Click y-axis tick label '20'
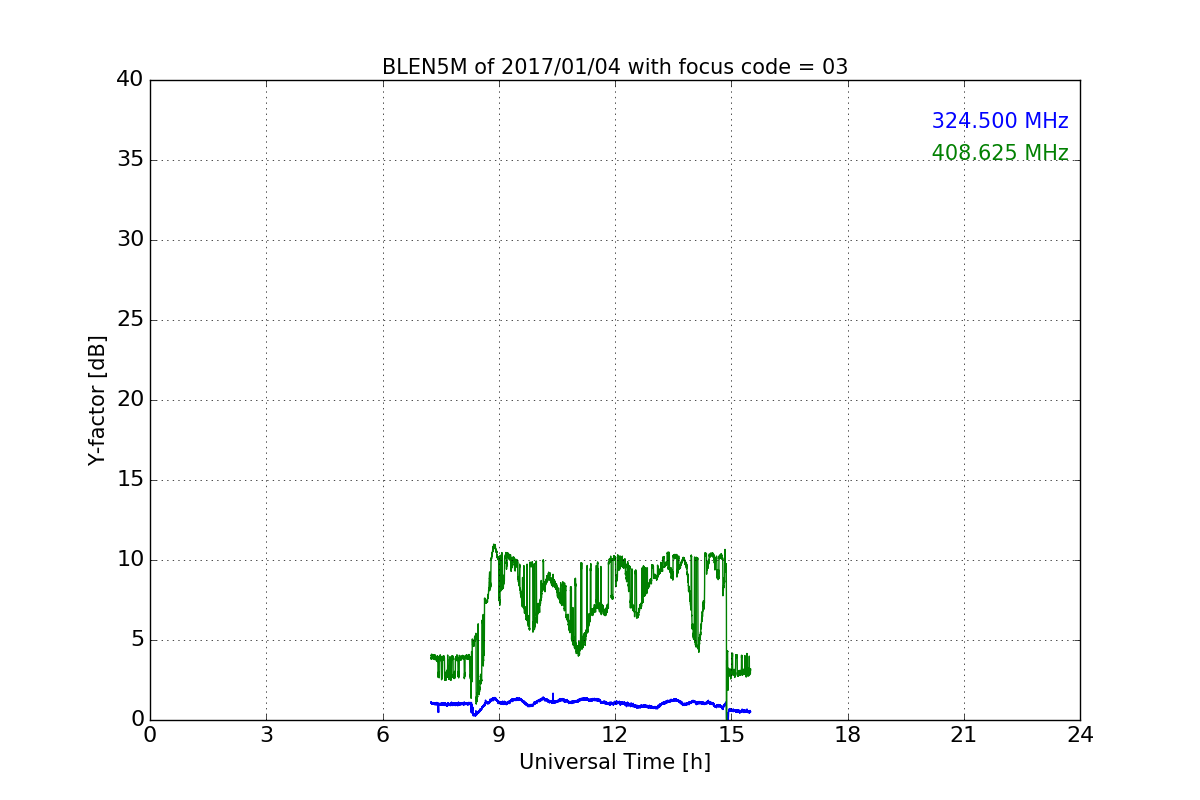The image size is (1200, 800). [x=130, y=400]
